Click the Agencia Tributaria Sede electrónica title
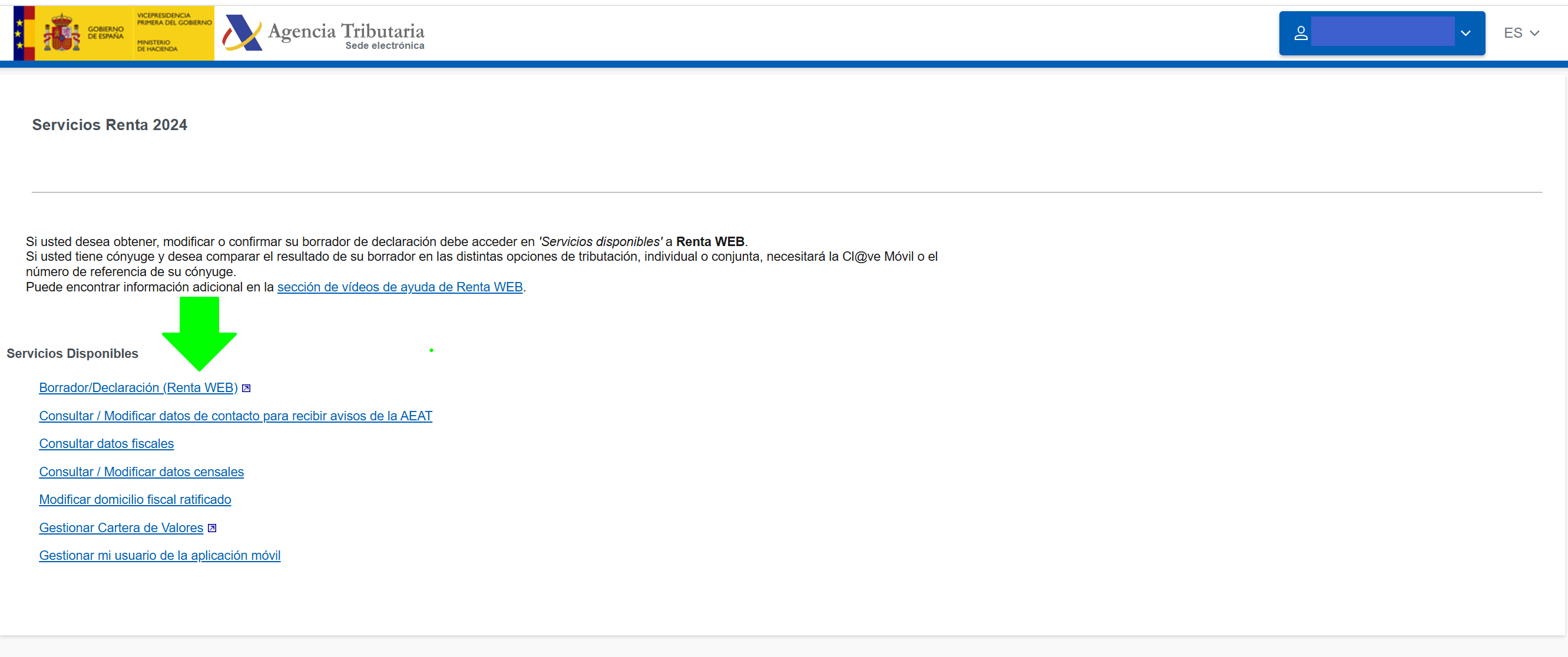 tap(346, 35)
